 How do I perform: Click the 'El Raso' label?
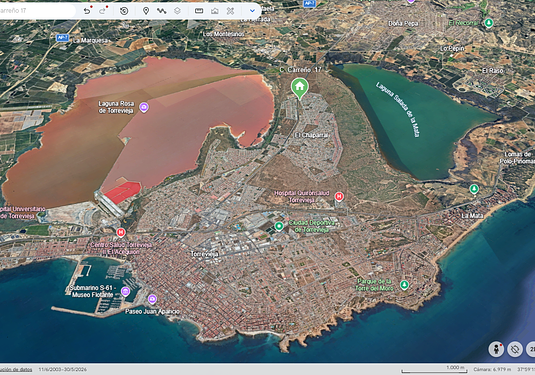click(493, 71)
